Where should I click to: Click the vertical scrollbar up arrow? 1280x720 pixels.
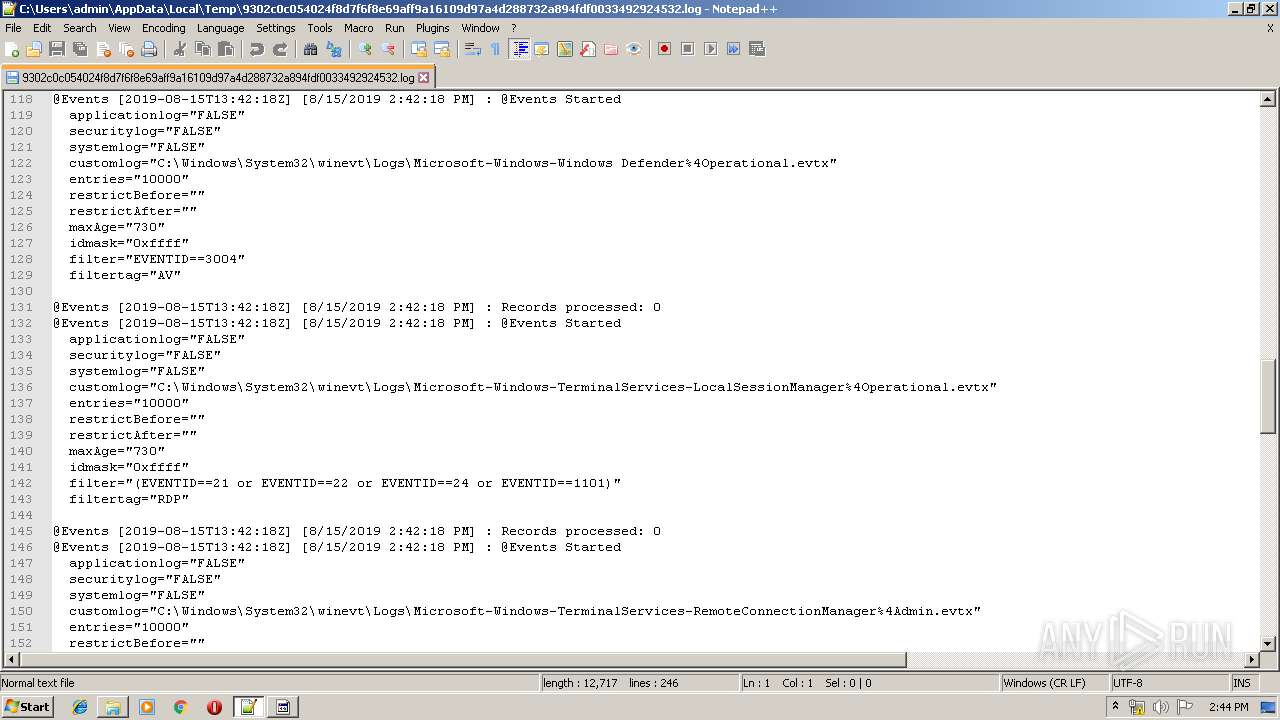(x=1268, y=99)
